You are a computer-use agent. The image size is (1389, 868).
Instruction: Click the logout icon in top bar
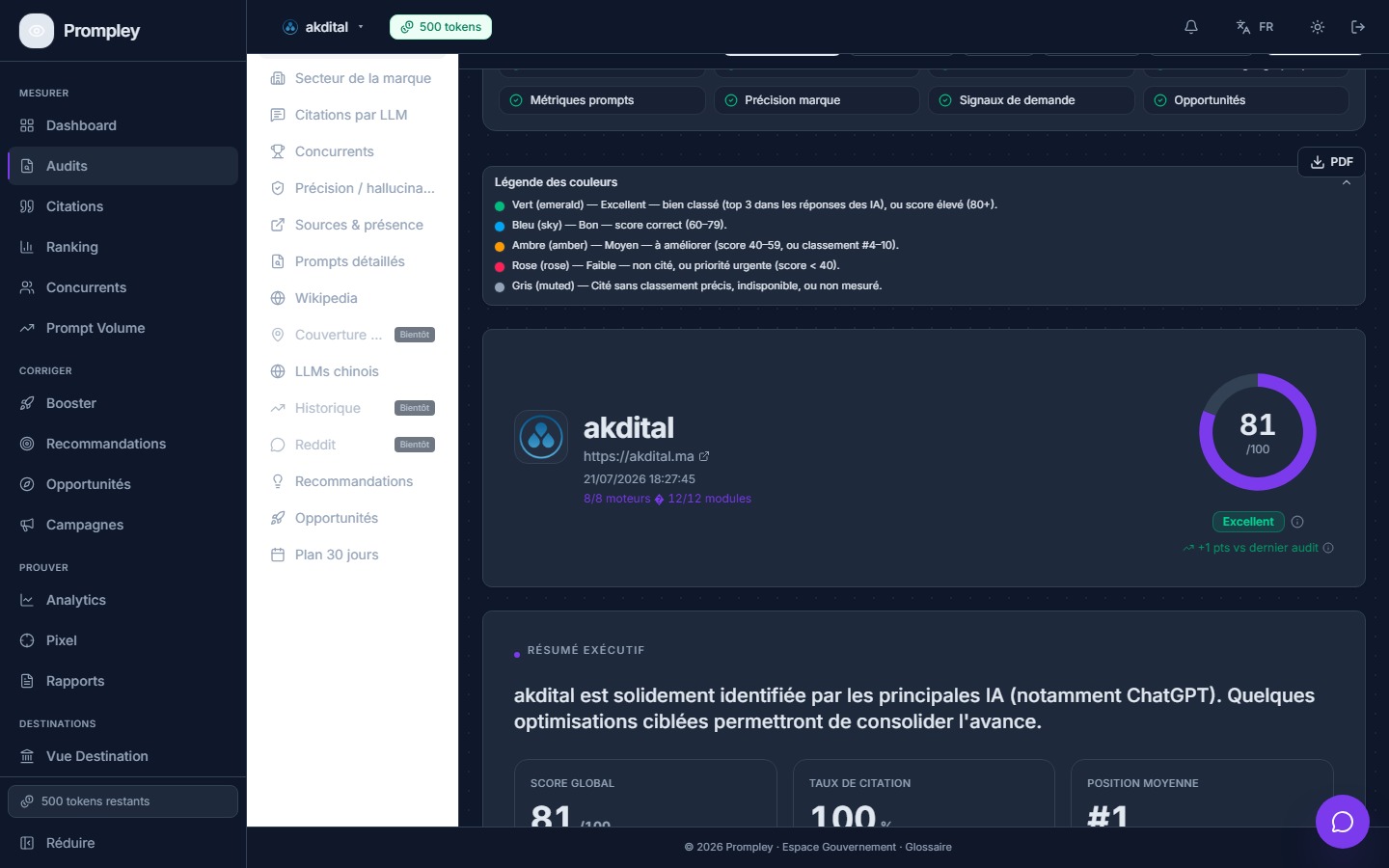(1358, 27)
